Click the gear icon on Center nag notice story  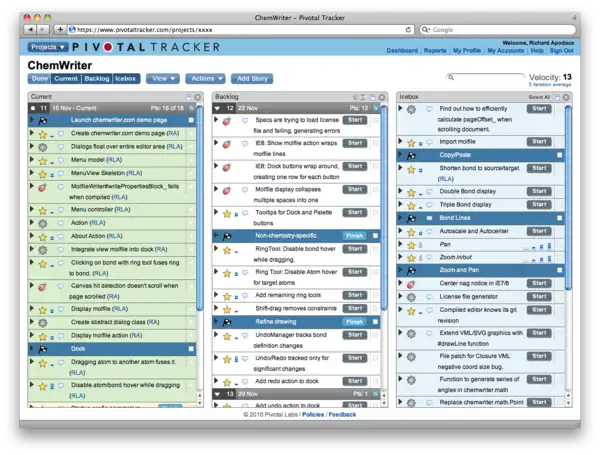411,285
